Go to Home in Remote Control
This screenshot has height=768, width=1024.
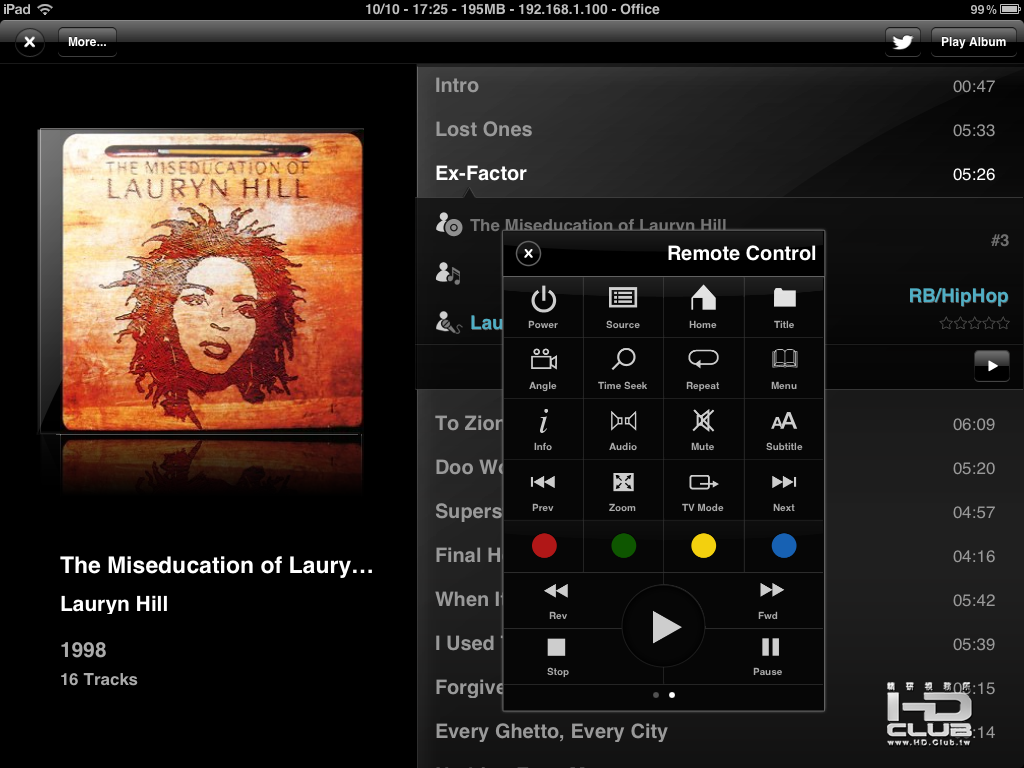click(x=703, y=308)
